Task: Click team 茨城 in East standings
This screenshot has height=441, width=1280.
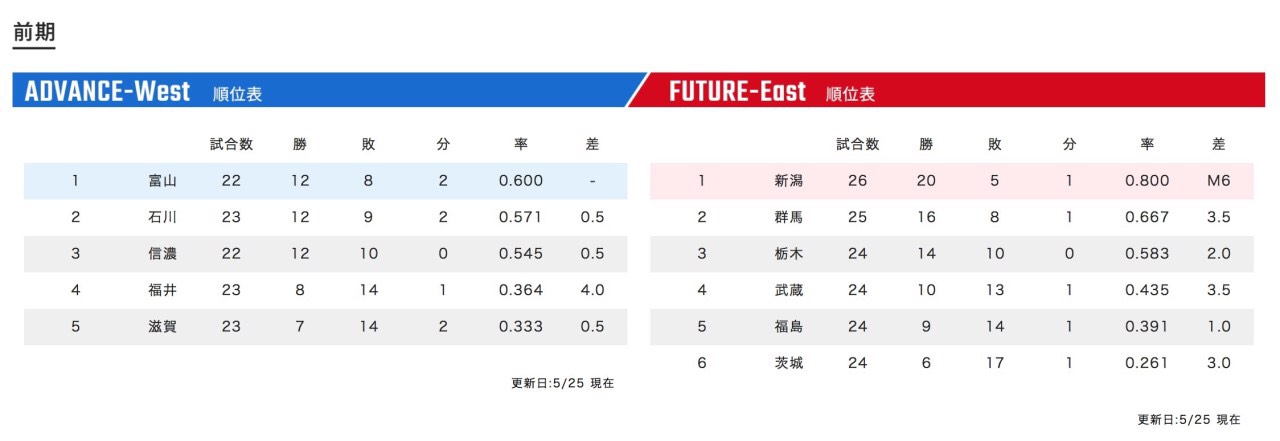Action: 788,363
